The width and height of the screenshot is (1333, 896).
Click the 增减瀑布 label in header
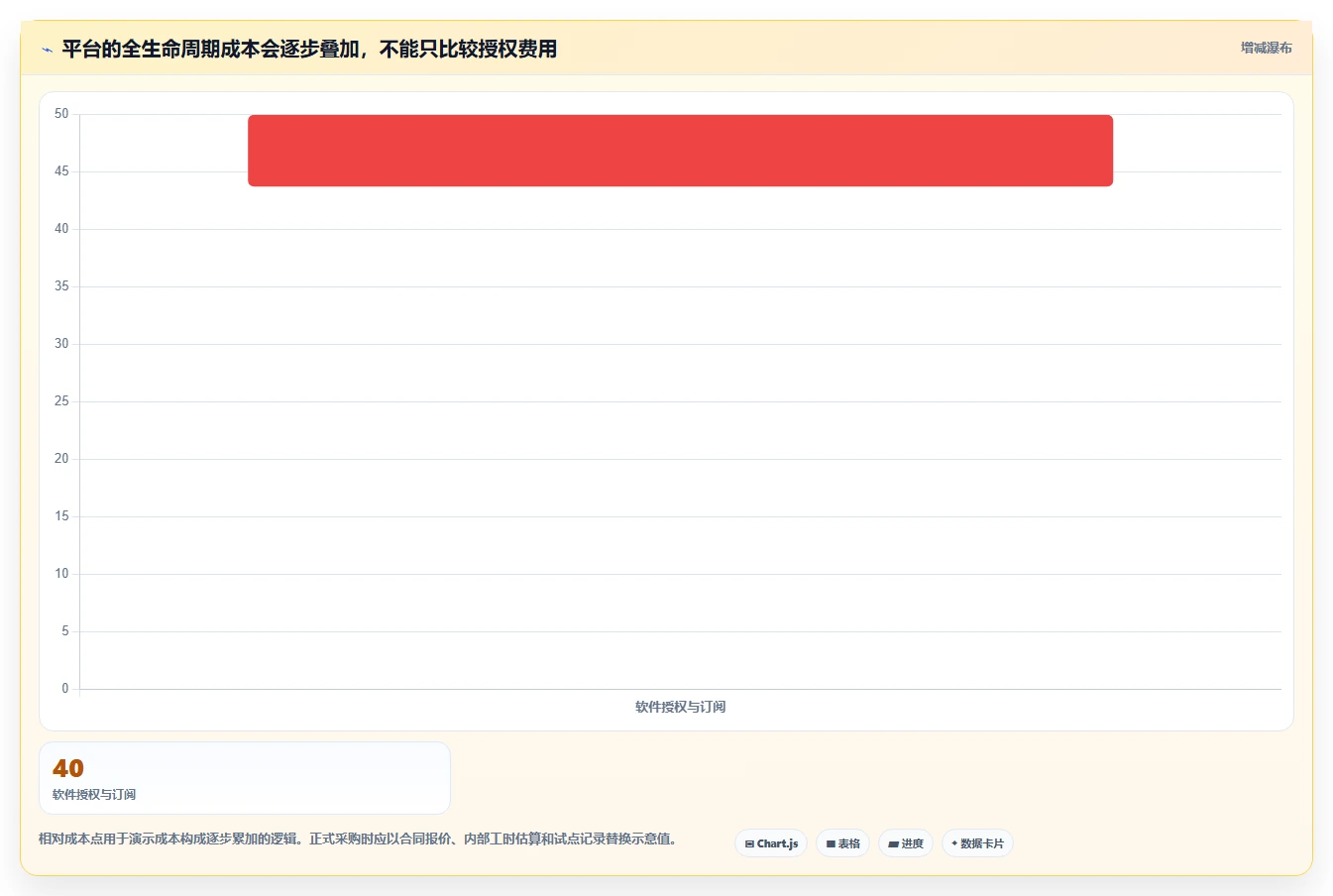pos(1266,48)
